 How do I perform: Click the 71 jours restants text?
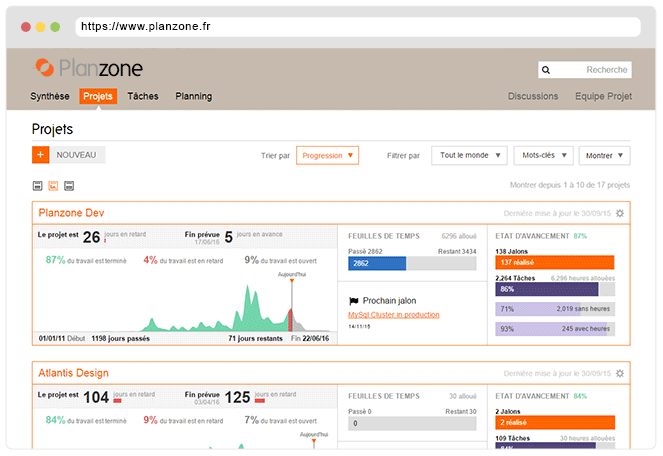point(255,338)
